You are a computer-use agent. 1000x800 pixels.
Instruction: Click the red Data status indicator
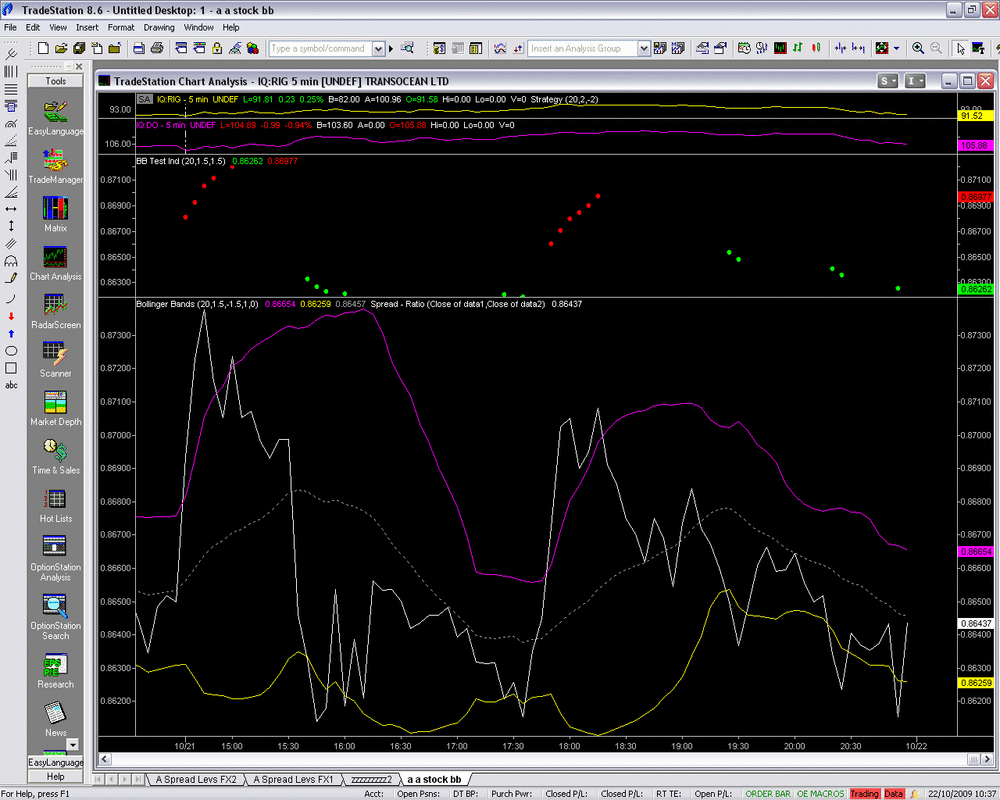893,794
